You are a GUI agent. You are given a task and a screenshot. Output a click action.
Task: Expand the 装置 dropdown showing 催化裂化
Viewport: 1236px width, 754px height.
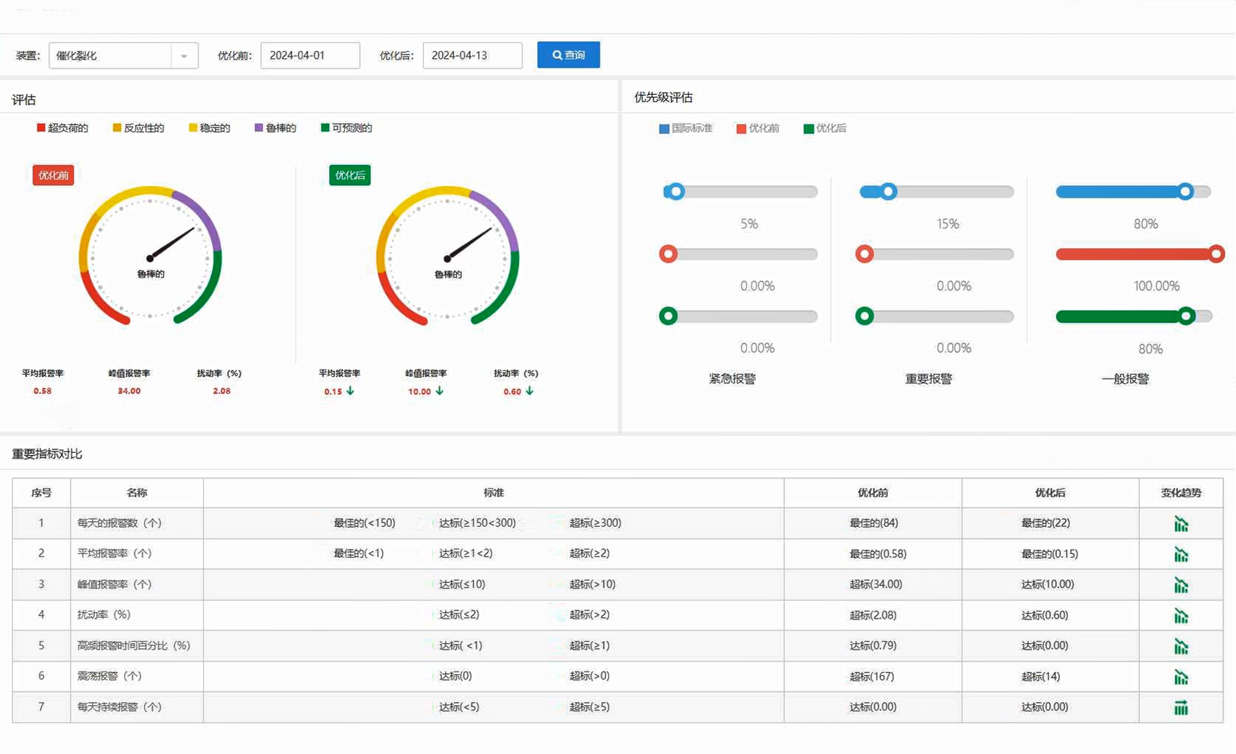(x=123, y=56)
